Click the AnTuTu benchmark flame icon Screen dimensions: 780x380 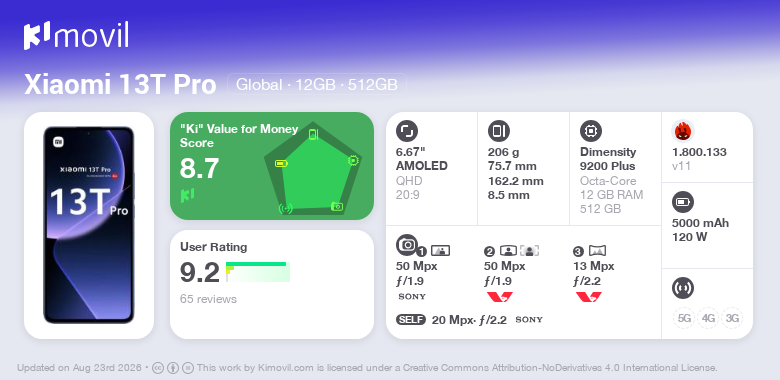pyautogui.click(x=683, y=131)
